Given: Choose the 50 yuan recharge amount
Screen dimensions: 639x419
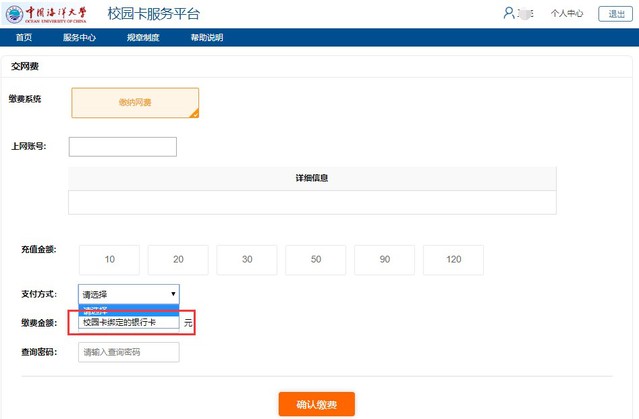Looking at the screenshot, I should (315, 260).
